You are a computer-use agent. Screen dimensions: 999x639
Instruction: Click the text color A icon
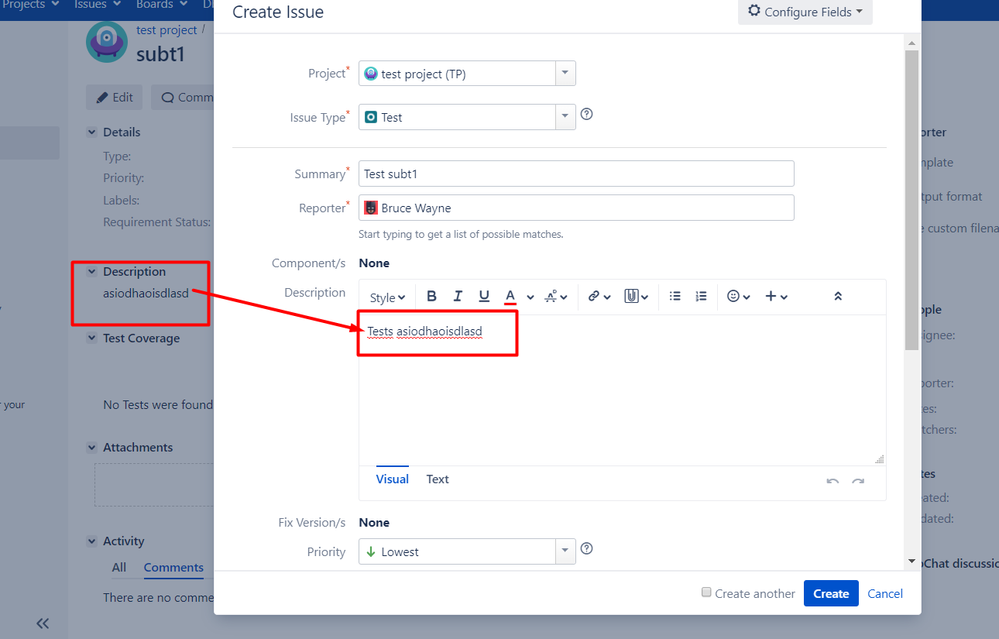510,296
